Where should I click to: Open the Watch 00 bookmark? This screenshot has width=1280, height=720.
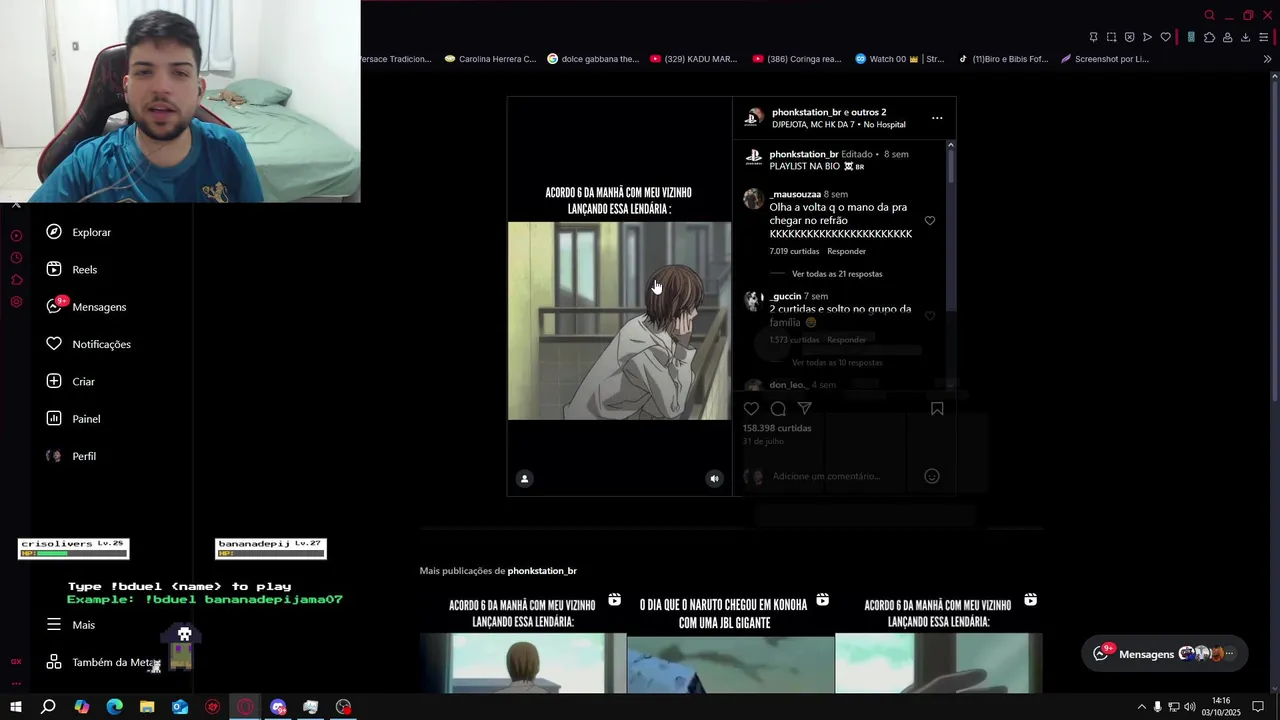click(x=899, y=59)
